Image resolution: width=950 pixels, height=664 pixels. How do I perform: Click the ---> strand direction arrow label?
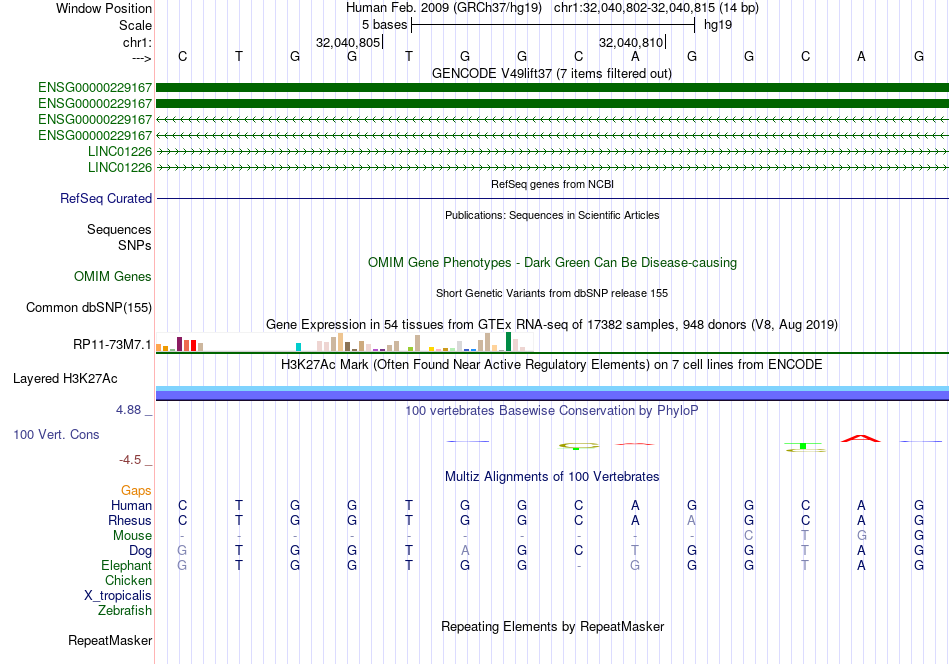coord(141,58)
